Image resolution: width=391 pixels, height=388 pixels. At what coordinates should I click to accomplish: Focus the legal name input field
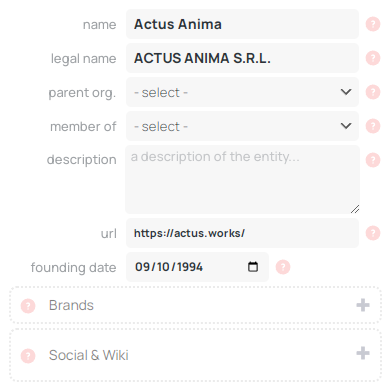point(242,58)
